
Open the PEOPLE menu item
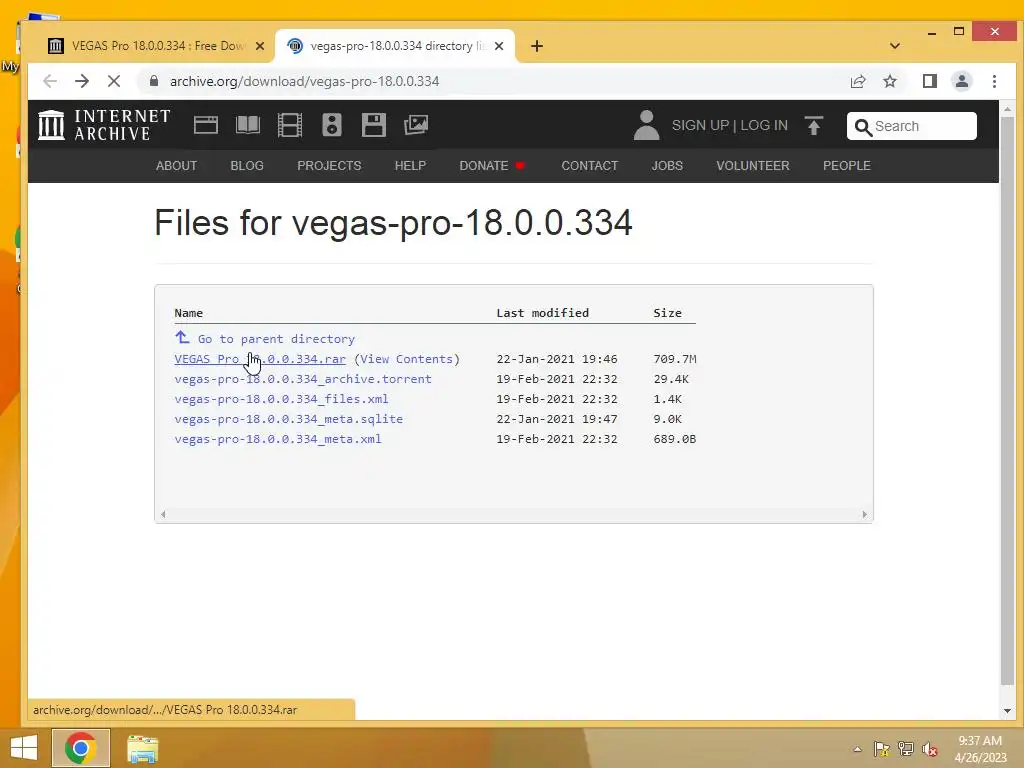(846, 166)
